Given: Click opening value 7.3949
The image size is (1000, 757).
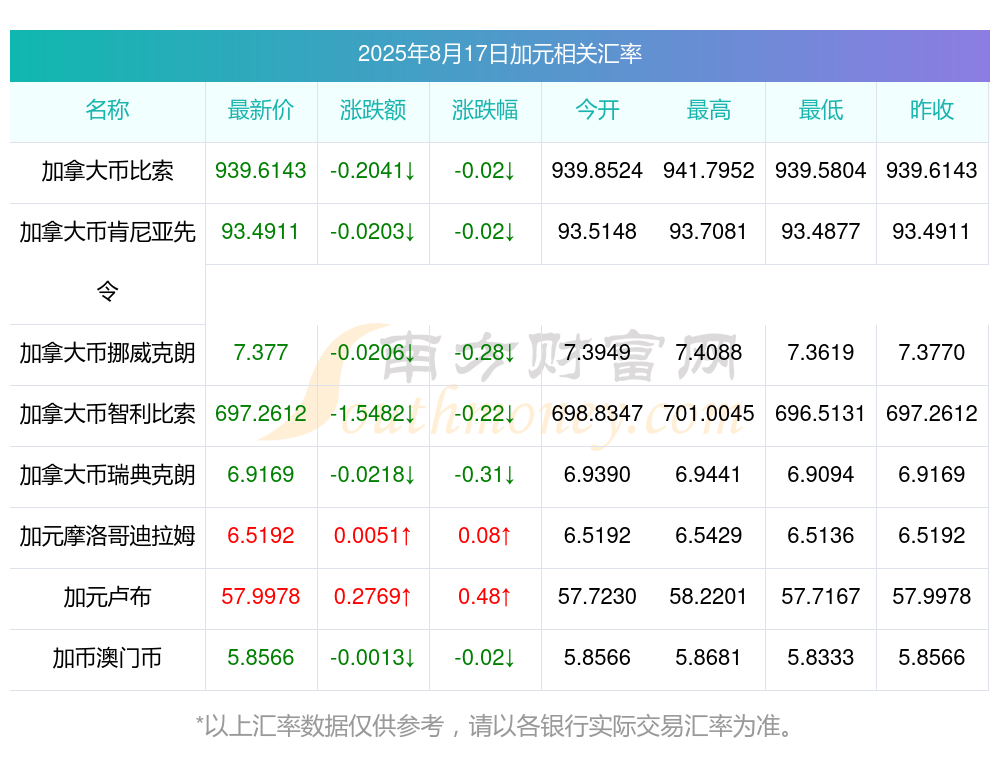Looking at the screenshot, I should click(597, 353).
